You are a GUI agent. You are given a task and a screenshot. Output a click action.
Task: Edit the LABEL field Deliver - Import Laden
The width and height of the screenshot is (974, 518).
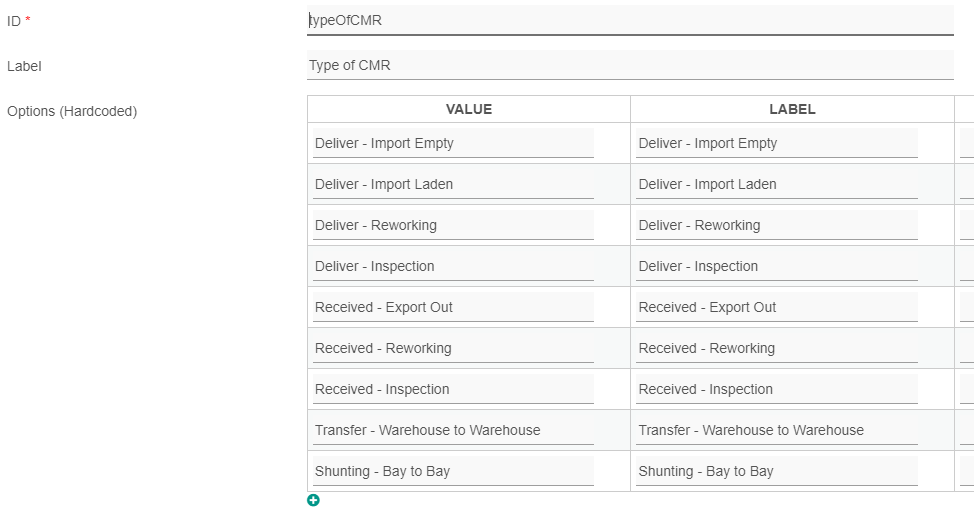click(777, 184)
